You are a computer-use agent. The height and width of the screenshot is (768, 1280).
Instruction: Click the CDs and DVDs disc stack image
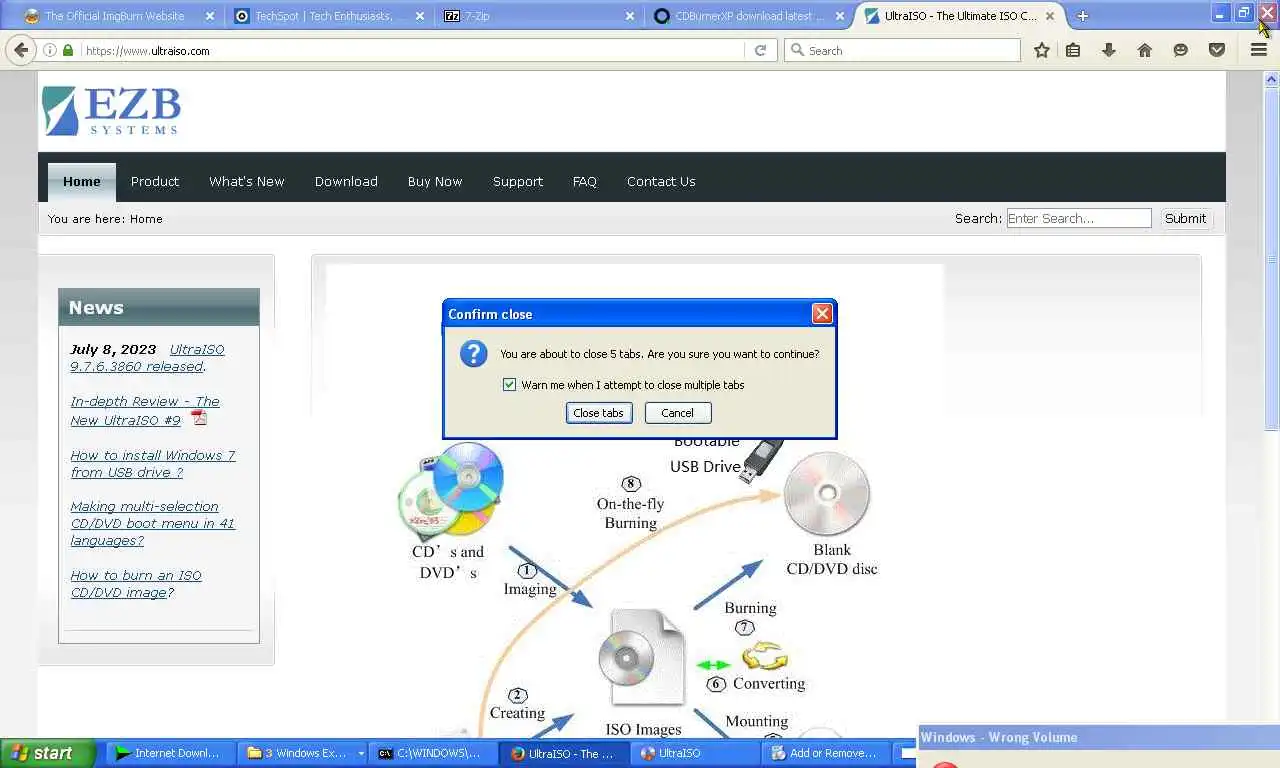451,490
